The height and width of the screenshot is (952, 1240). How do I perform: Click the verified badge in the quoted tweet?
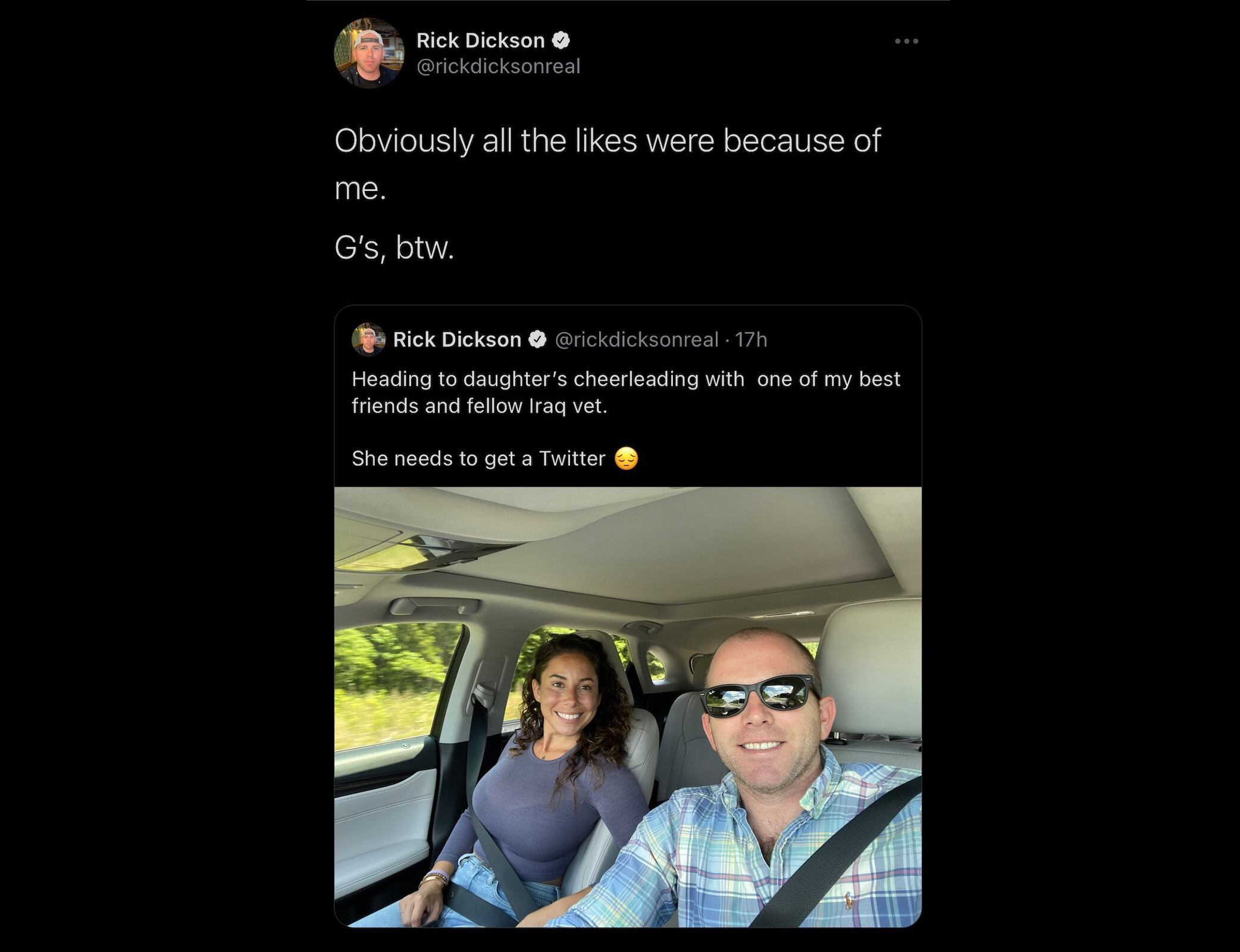538,340
